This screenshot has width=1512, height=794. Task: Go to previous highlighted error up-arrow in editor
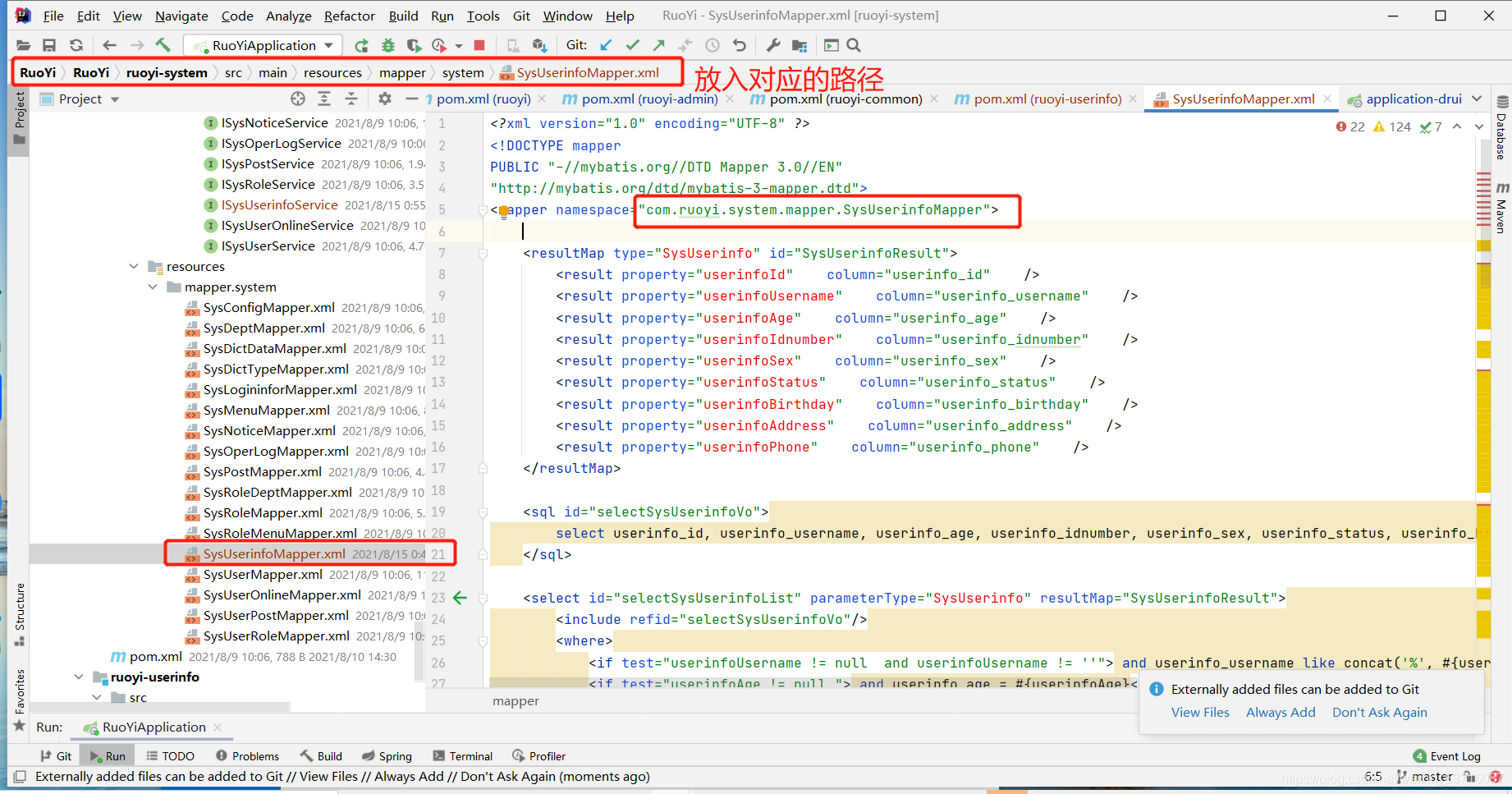pos(1457,126)
